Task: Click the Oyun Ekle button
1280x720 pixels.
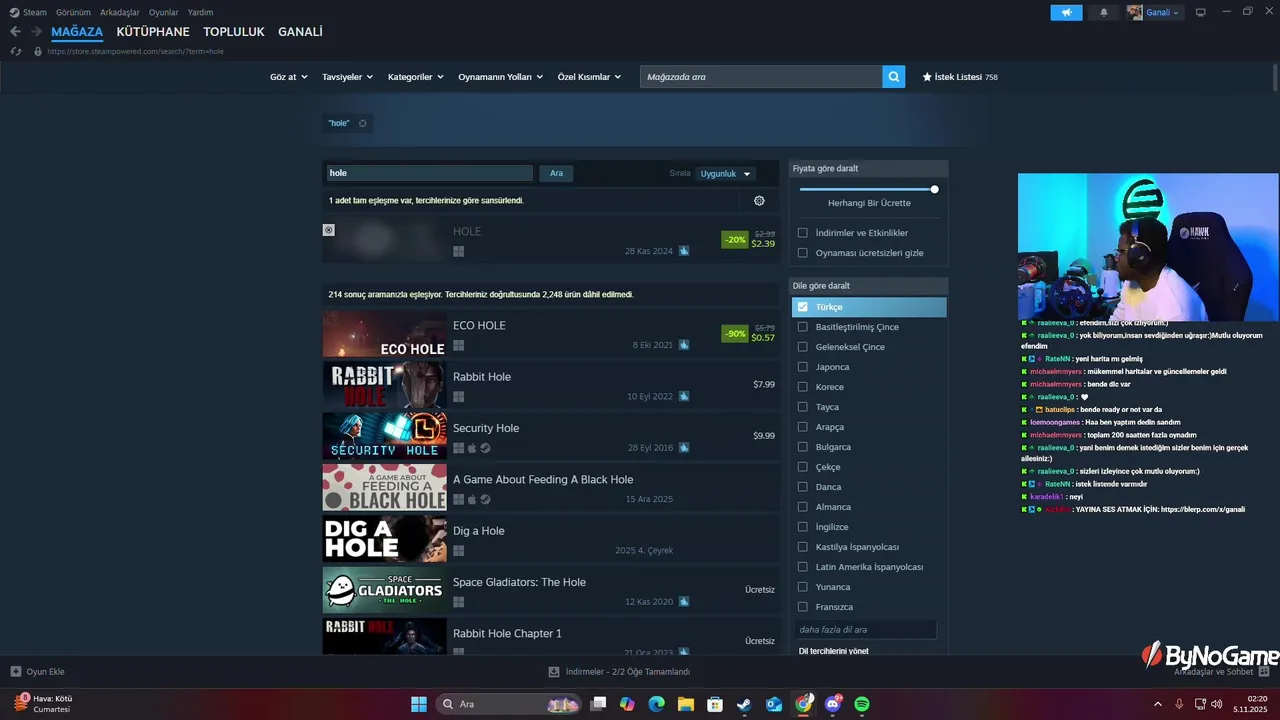Action: pyautogui.click(x=38, y=672)
